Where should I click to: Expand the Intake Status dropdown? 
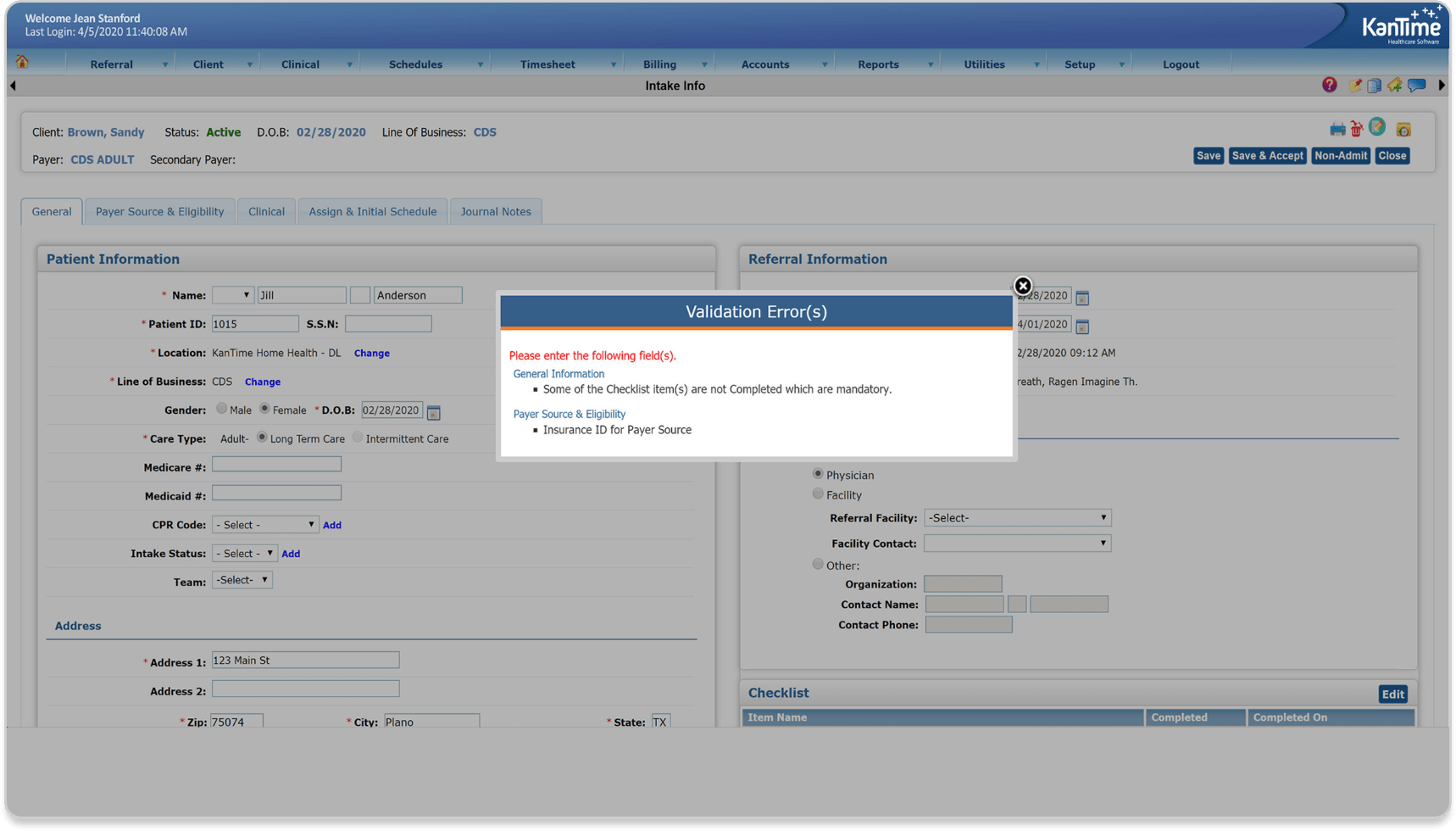244,553
